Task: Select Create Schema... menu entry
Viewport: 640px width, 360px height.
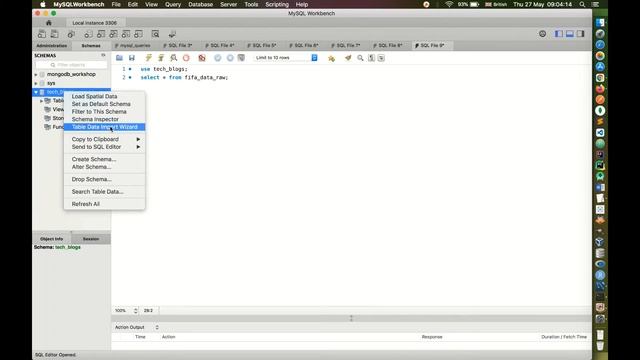Action: pyautogui.click(x=104, y=159)
